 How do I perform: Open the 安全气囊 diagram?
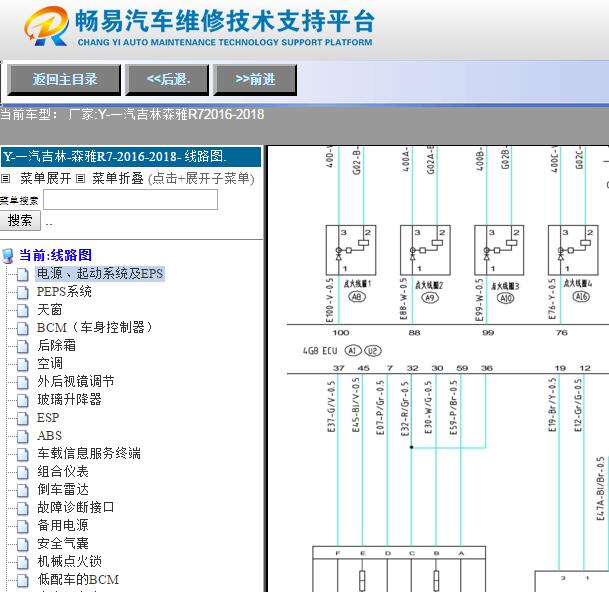tap(63, 543)
